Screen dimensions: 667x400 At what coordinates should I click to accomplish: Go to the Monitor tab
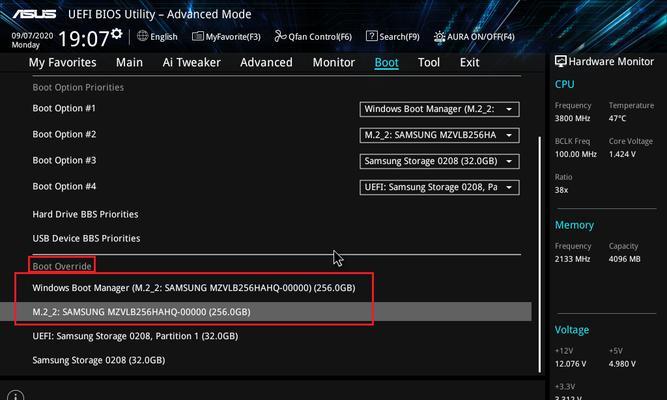click(334, 63)
